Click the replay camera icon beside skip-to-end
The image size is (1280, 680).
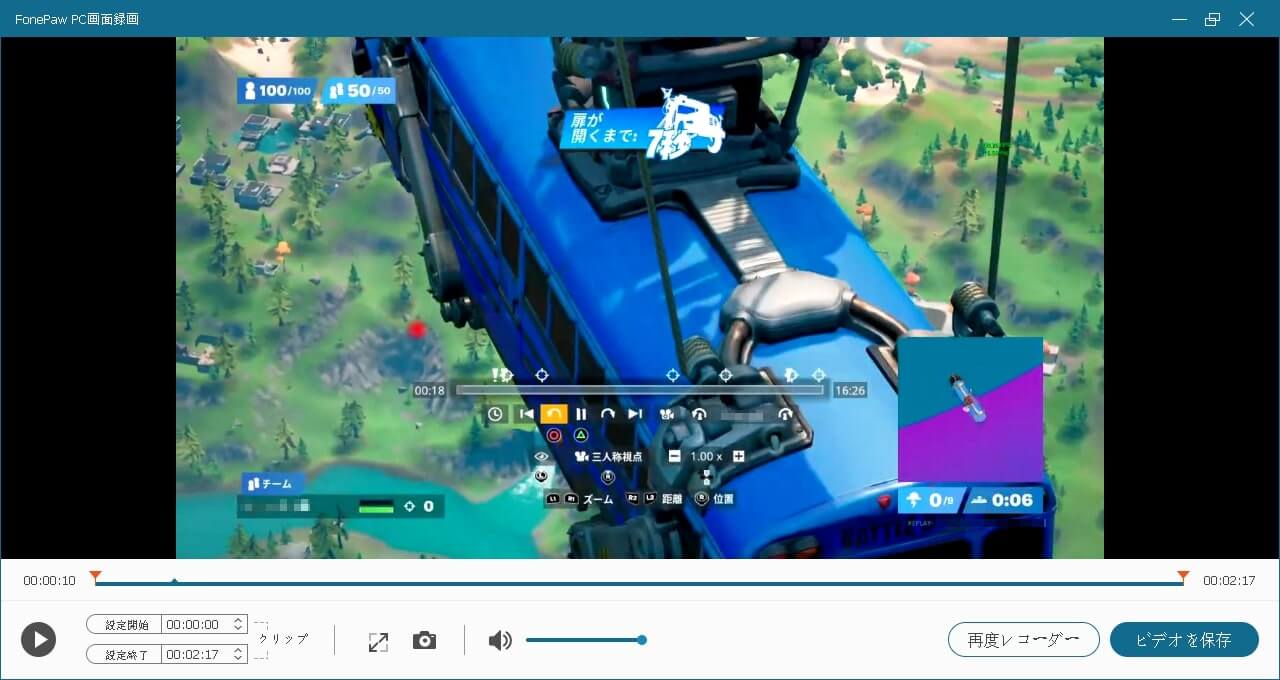click(666, 414)
